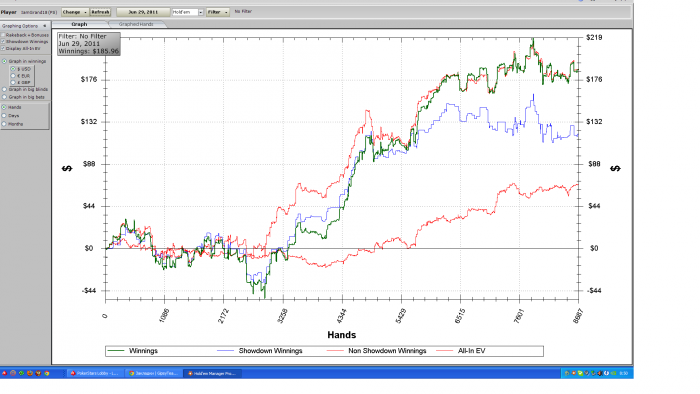Click the 4344 x-axis tick label

[342, 315]
